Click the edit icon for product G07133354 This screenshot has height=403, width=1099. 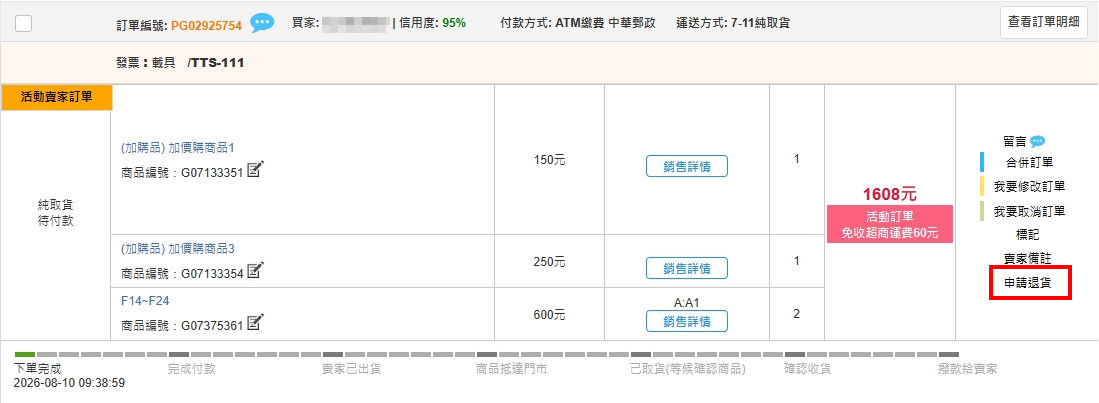[255, 270]
